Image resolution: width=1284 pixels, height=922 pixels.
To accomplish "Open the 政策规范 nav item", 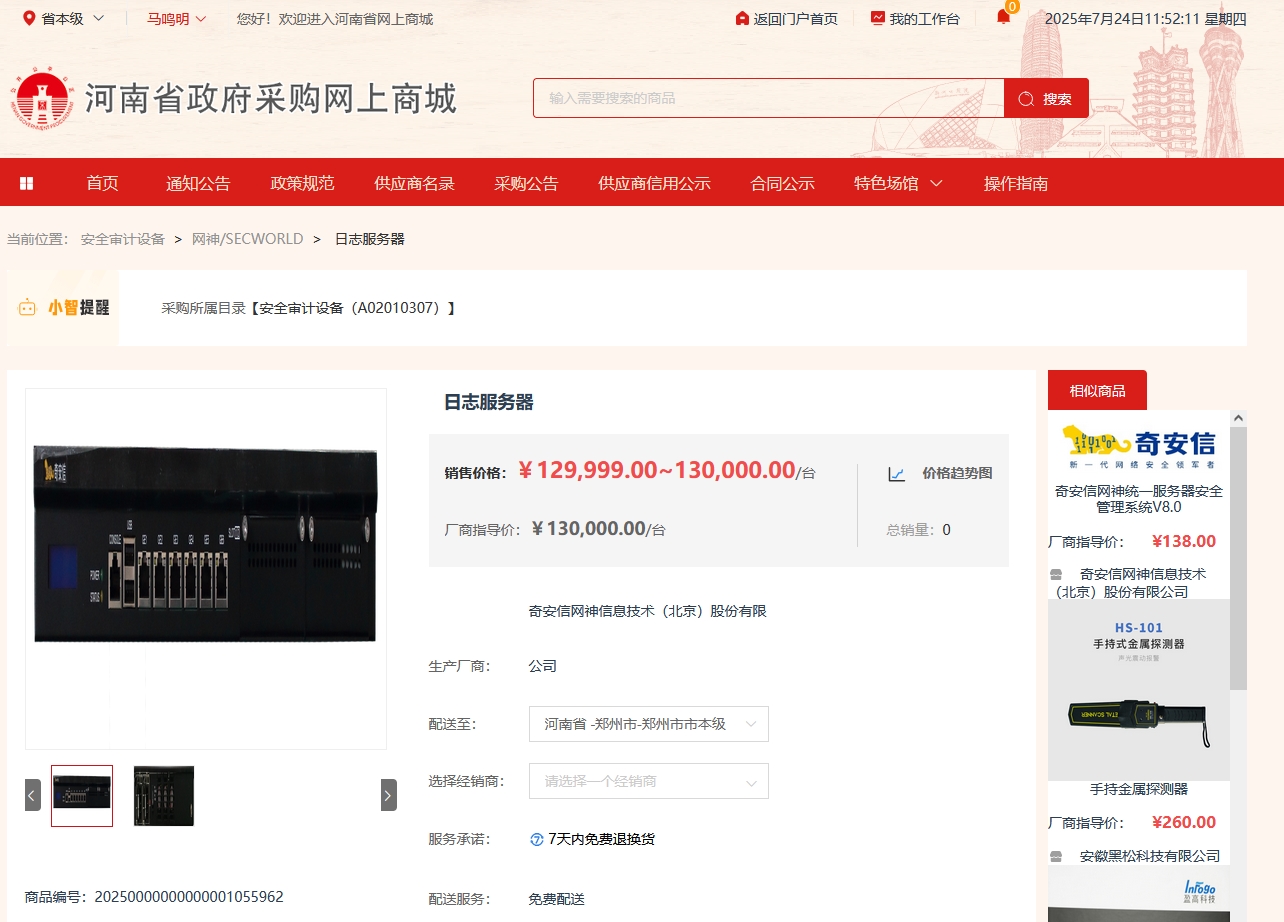I will click(x=302, y=183).
